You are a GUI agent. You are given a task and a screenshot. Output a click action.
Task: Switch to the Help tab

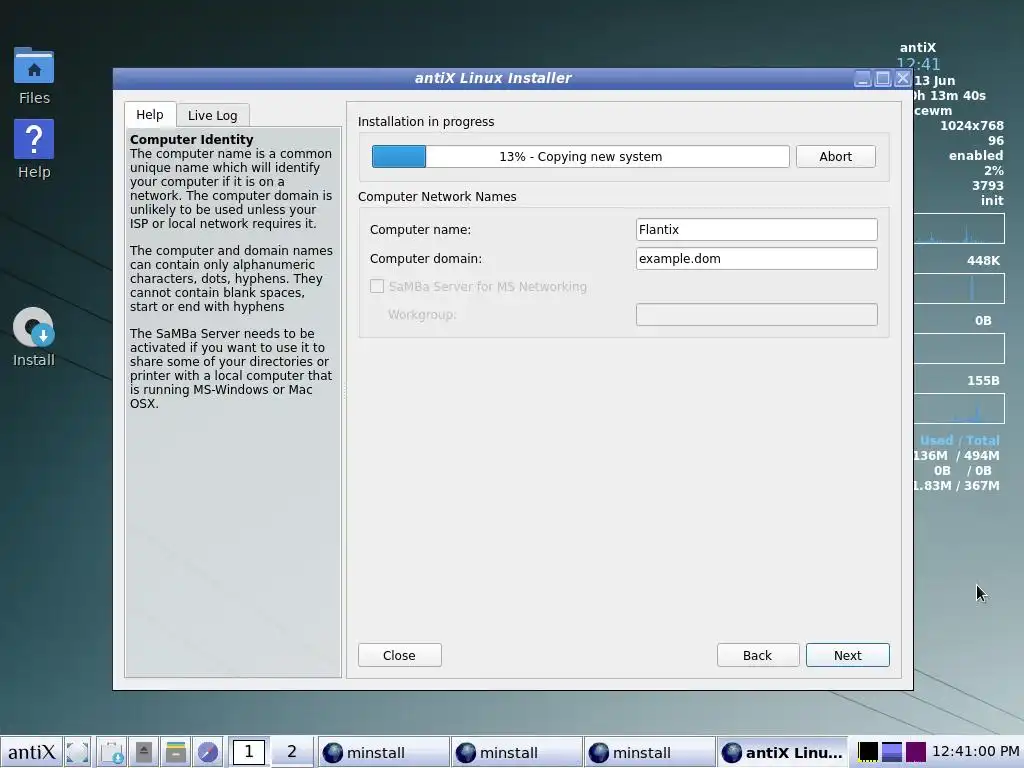150,114
